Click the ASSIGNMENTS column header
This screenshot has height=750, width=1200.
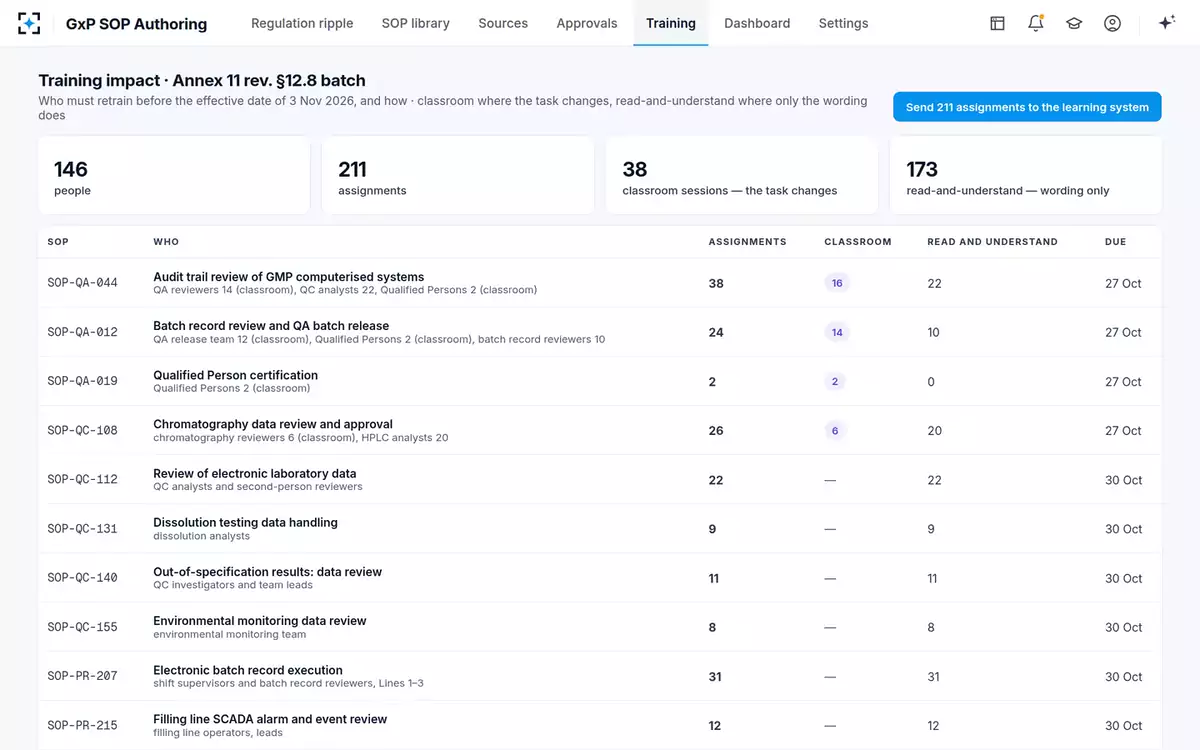click(x=747, y=242)
